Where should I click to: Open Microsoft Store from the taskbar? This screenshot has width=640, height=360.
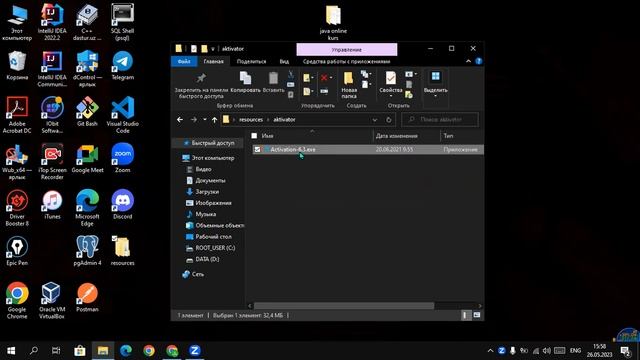[80, 350]
